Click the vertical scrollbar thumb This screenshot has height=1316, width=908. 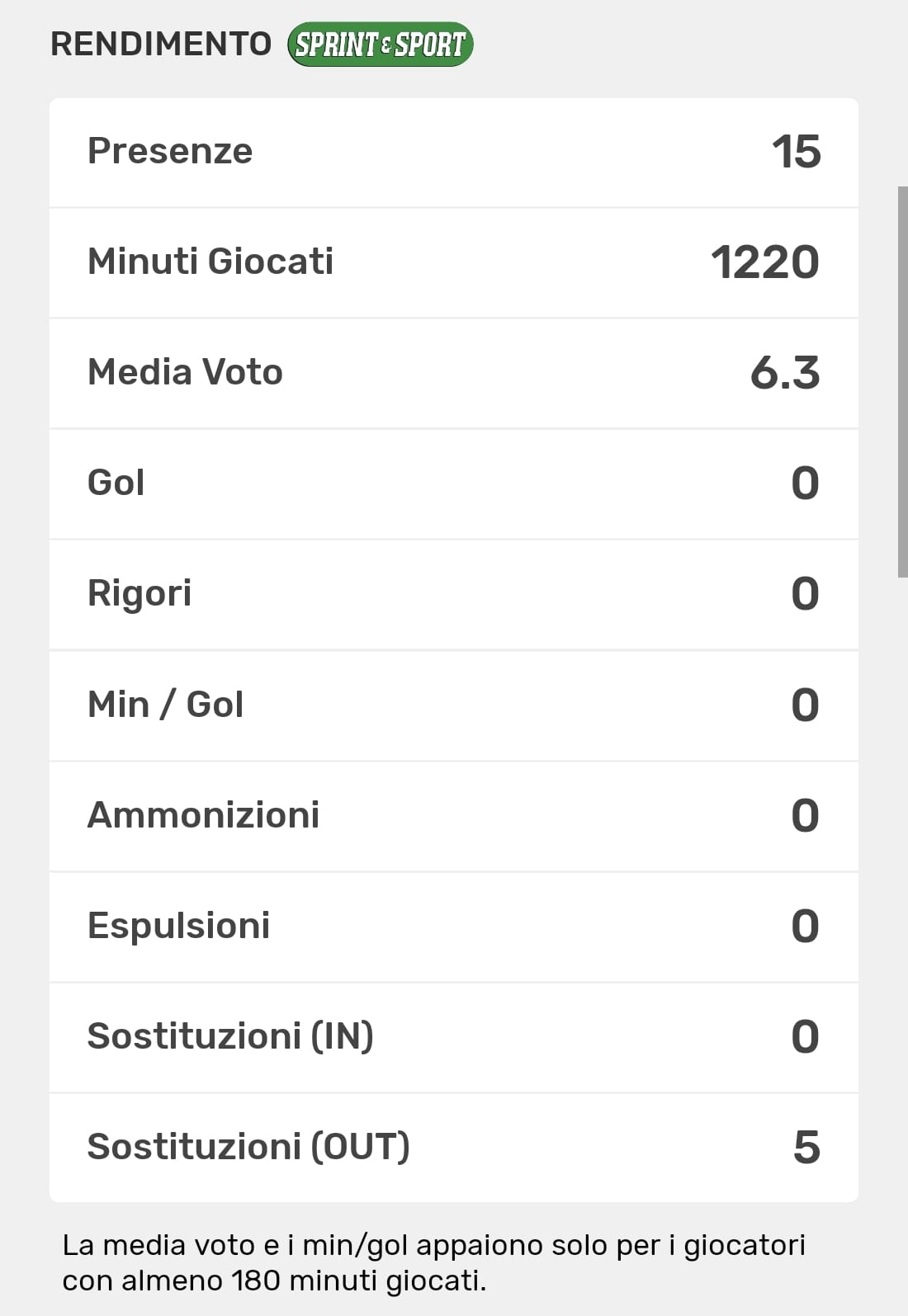tap(902, 381)
